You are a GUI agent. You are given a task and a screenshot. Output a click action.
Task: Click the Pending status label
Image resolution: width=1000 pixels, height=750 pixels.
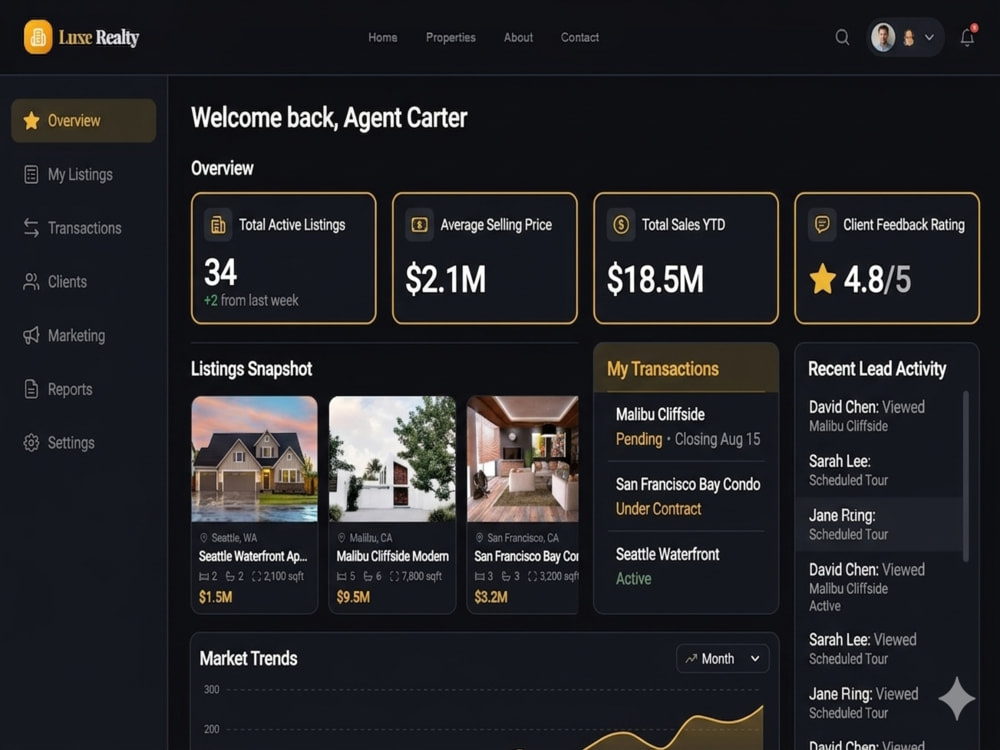click(x=639, y=439)
